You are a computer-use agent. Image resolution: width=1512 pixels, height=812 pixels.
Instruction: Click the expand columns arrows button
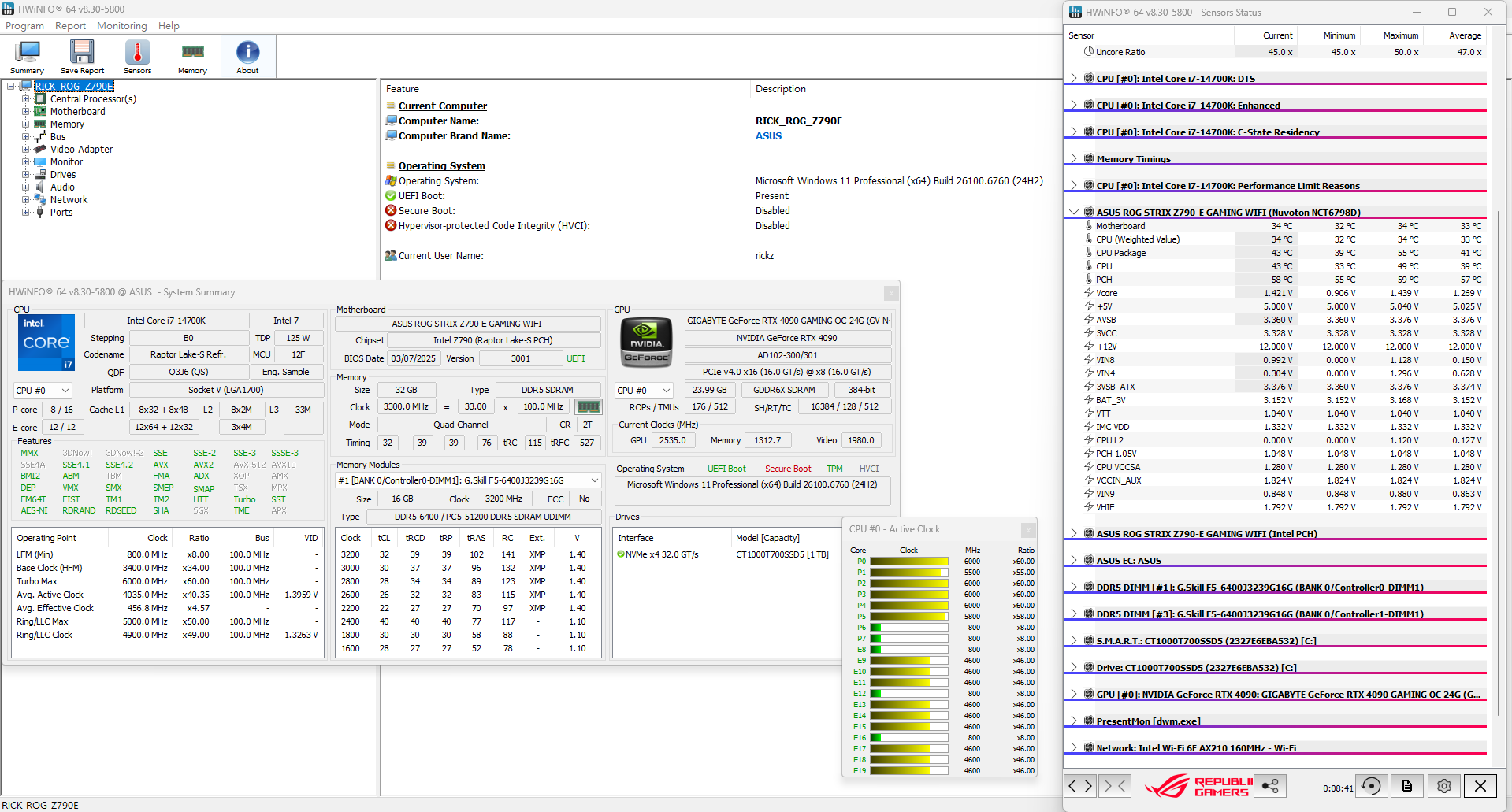pyautogui.click(x=1079, y=786)
